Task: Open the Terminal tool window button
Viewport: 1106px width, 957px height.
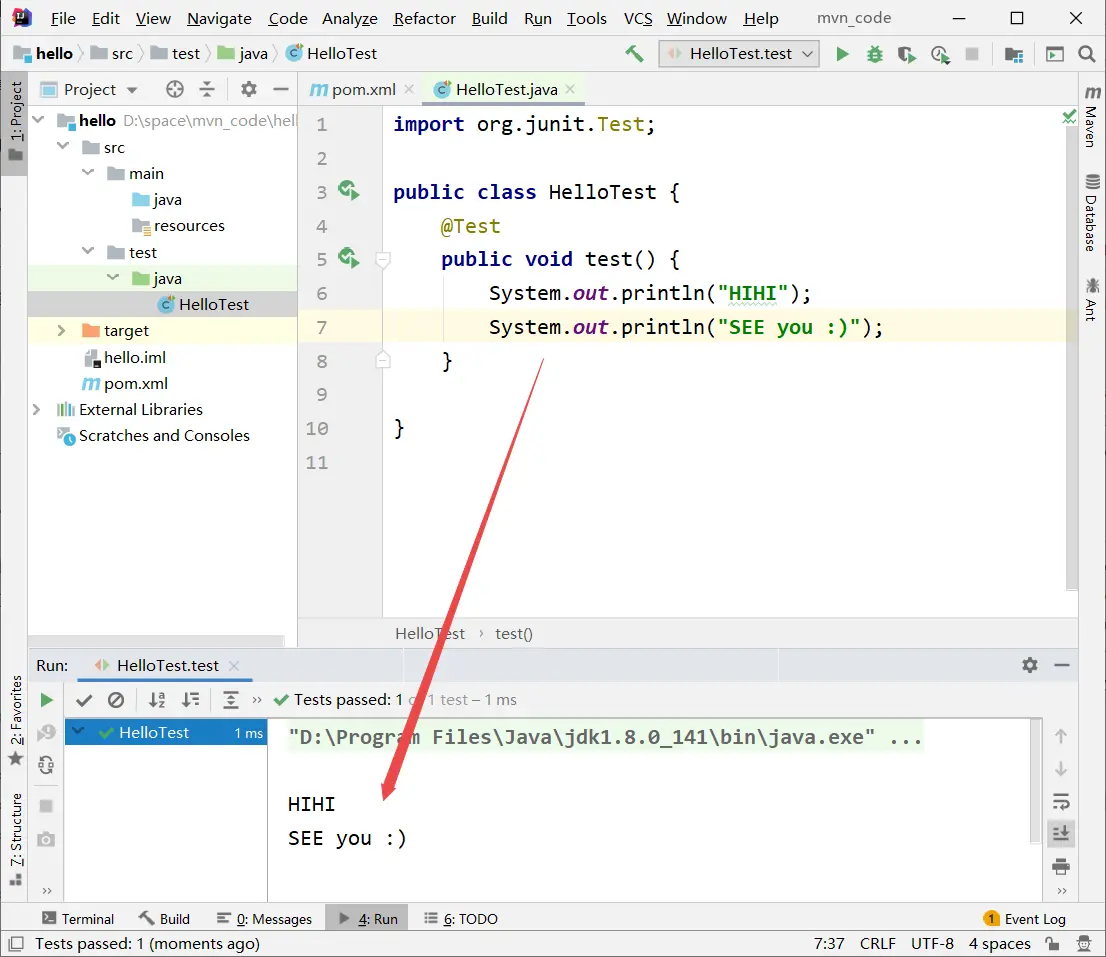Action: [78, 919]
